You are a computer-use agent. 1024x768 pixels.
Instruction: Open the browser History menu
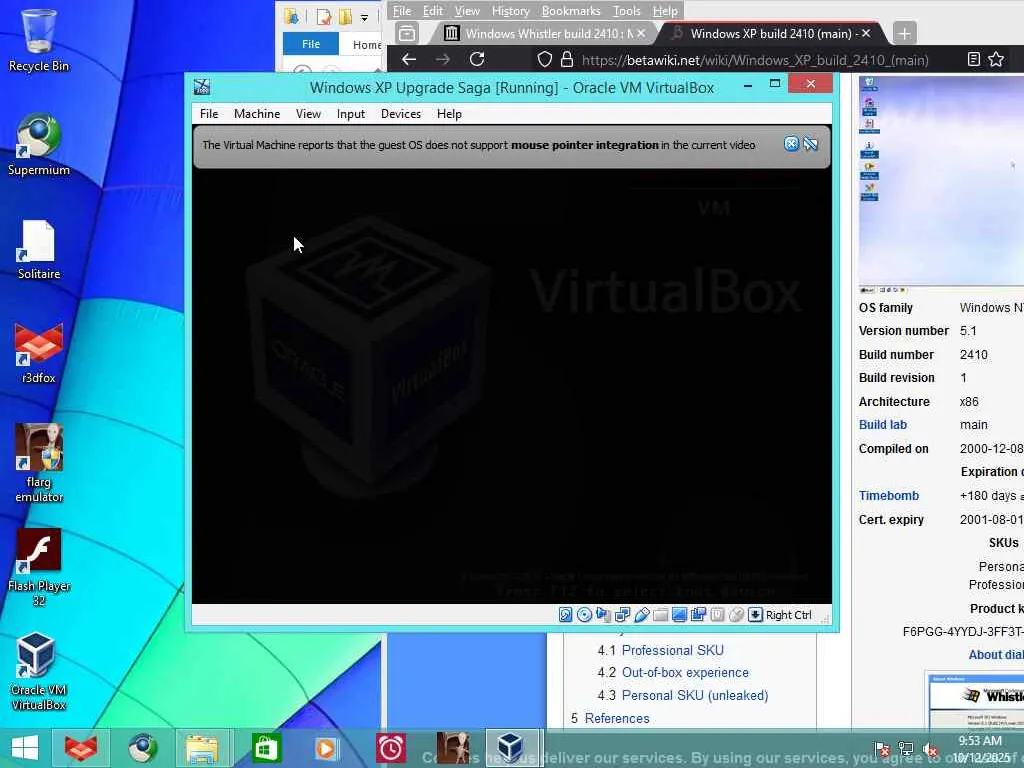[x=510, y=10]
